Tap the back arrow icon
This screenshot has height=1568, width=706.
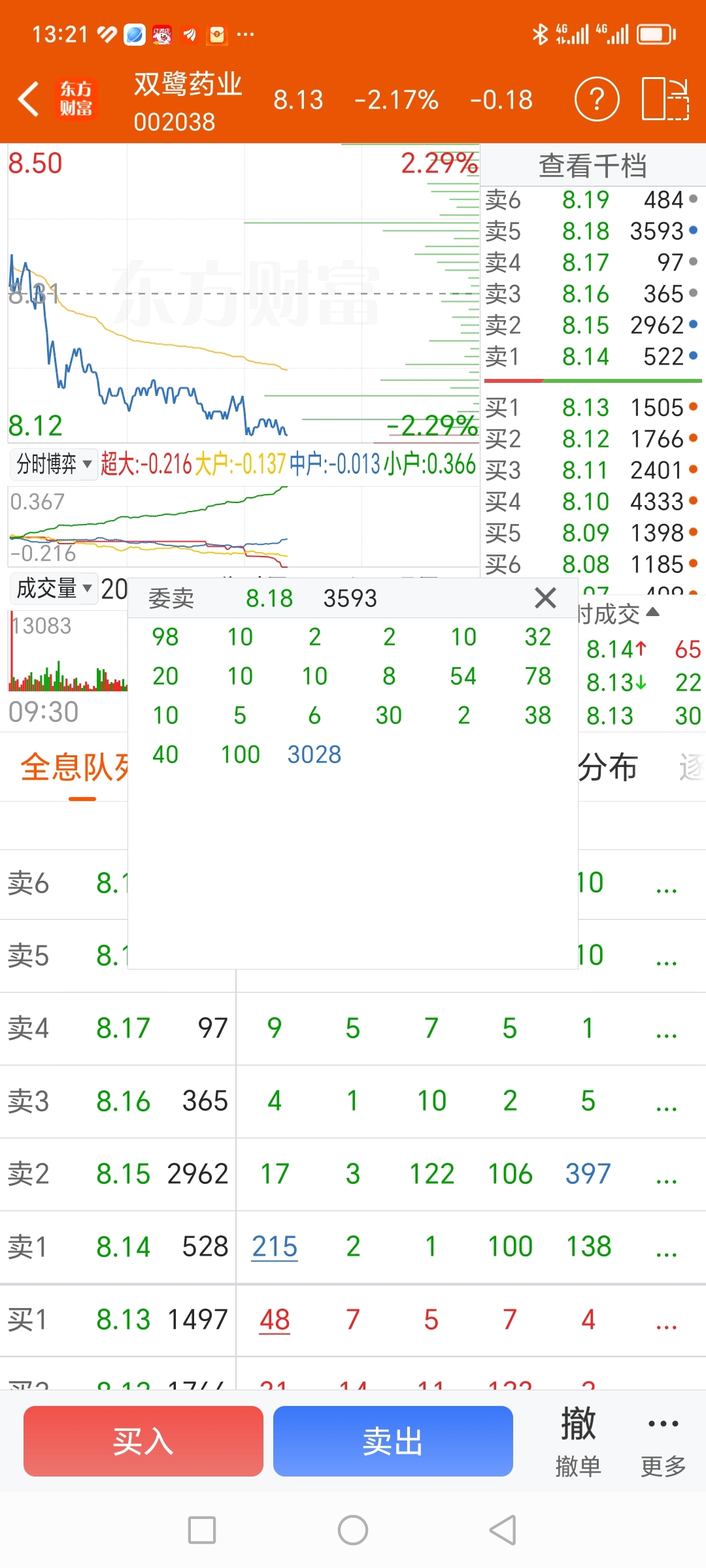[x=29, y=99]
